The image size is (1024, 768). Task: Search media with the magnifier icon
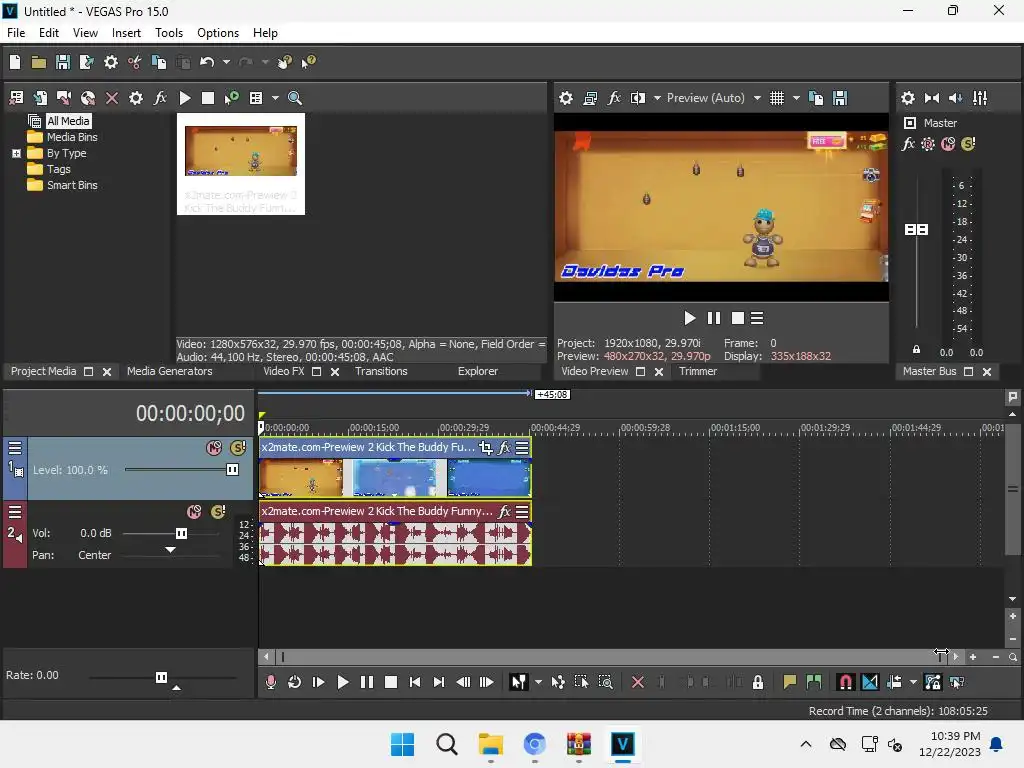pos(295,98)
